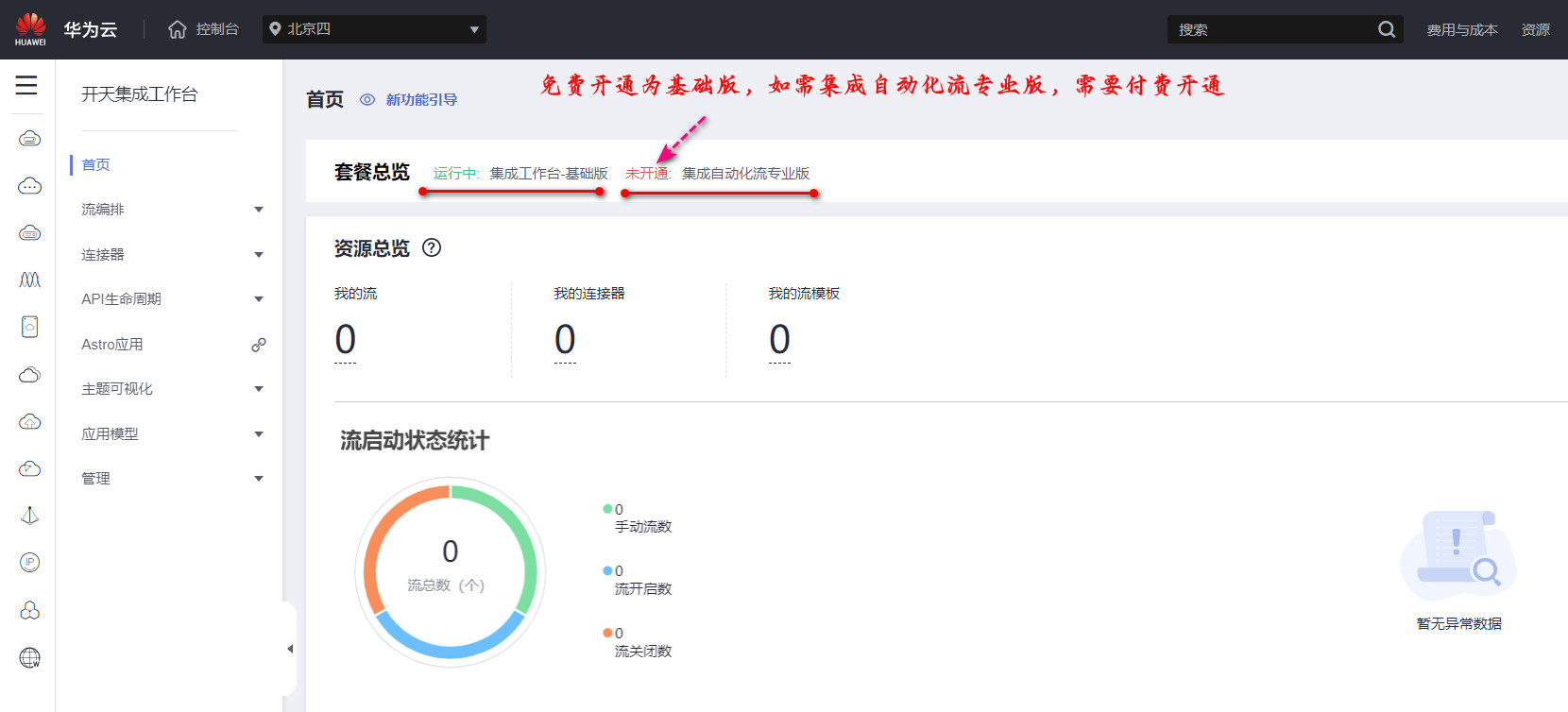Open the 控制台 console home
Image resolution: width=1568 pixels, height=712 pixels.
203,29
